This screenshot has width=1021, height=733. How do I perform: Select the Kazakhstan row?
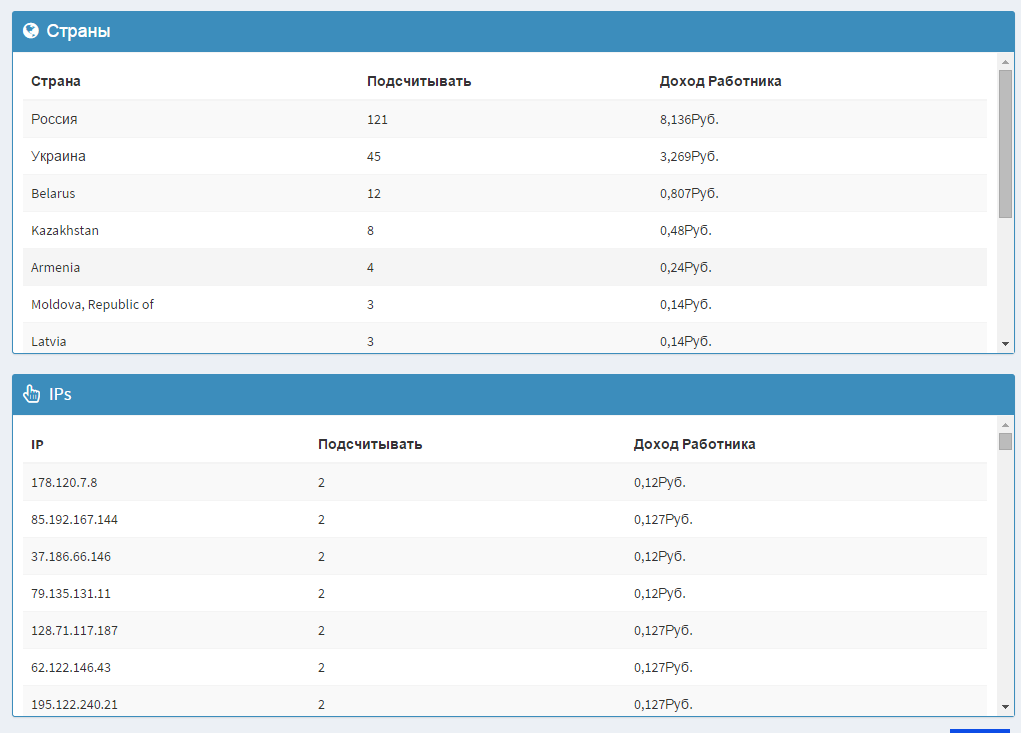coord(505,230)
